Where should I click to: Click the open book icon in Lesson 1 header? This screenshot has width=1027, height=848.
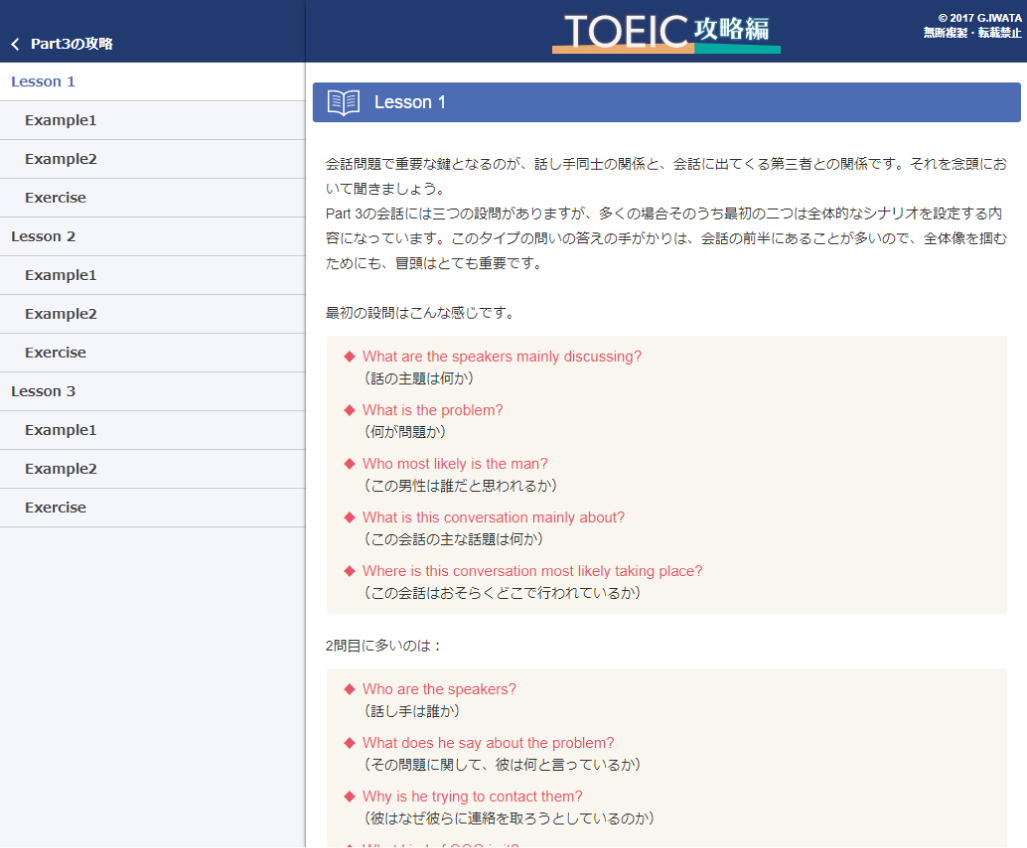point(343,102)
